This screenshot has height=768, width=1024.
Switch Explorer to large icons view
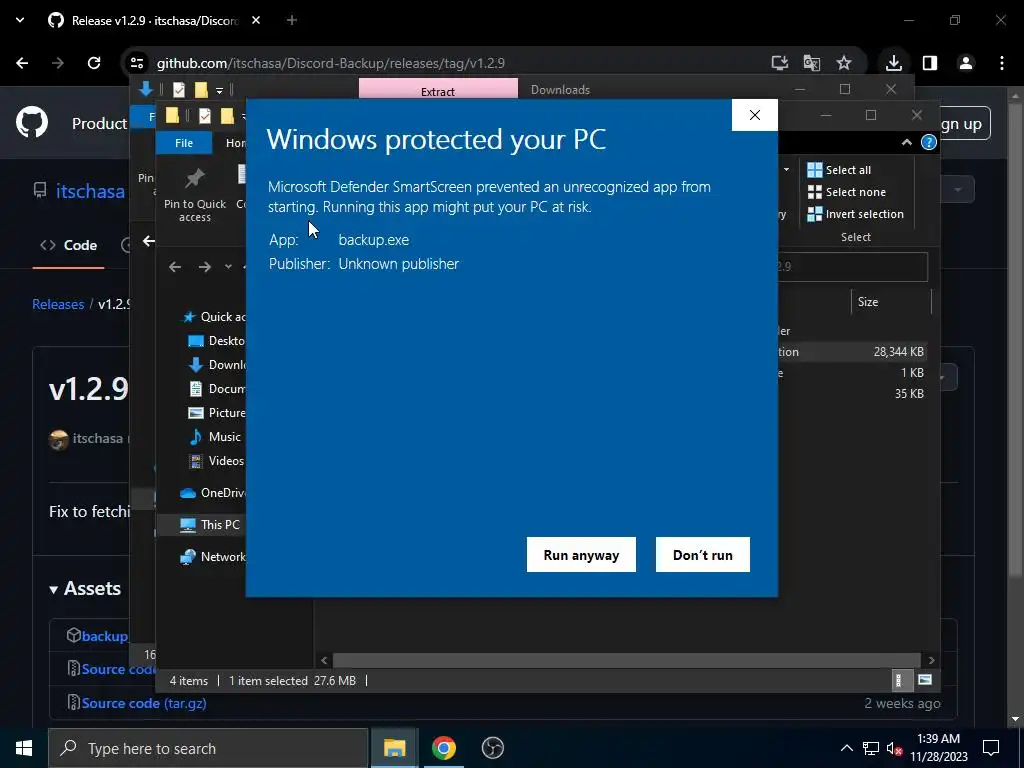point(925,680)
